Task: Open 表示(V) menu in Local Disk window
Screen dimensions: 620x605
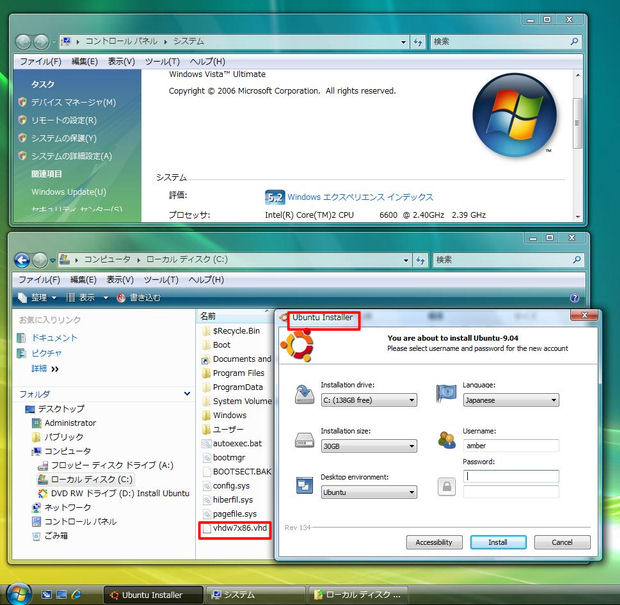Action: pyautogui.click(x=120, y=280)
